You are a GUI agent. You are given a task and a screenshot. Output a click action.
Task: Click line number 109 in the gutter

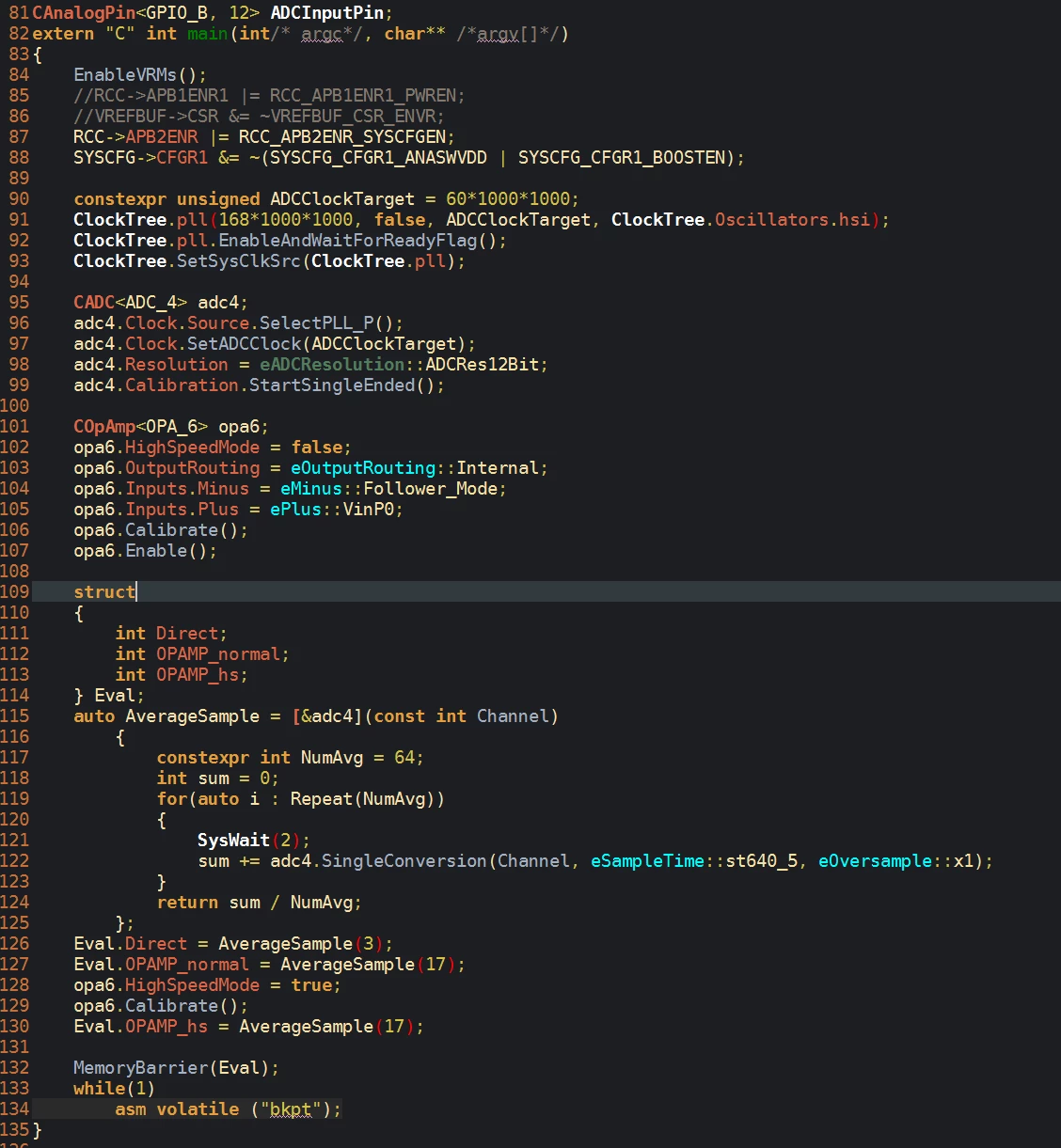[x=15, y=591]
